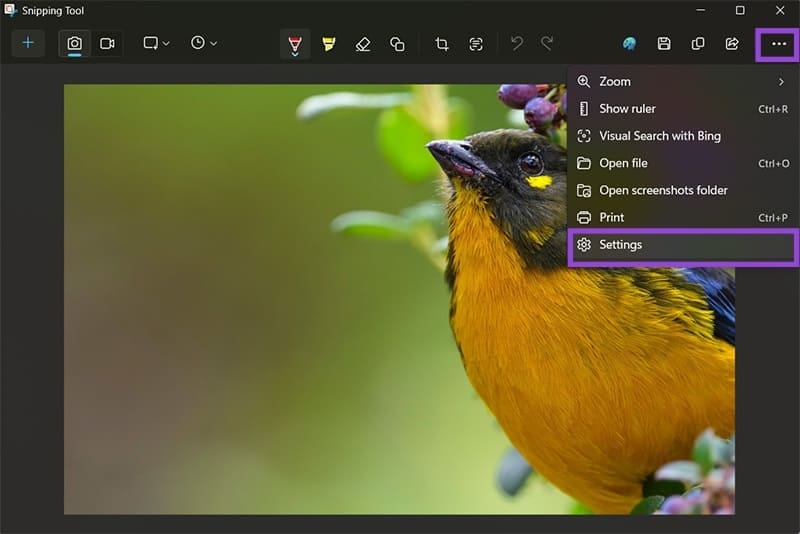This screenshot has width=800, height=534.
Task: Select the yellow Highlighter tool
Action: pos(329,44)
